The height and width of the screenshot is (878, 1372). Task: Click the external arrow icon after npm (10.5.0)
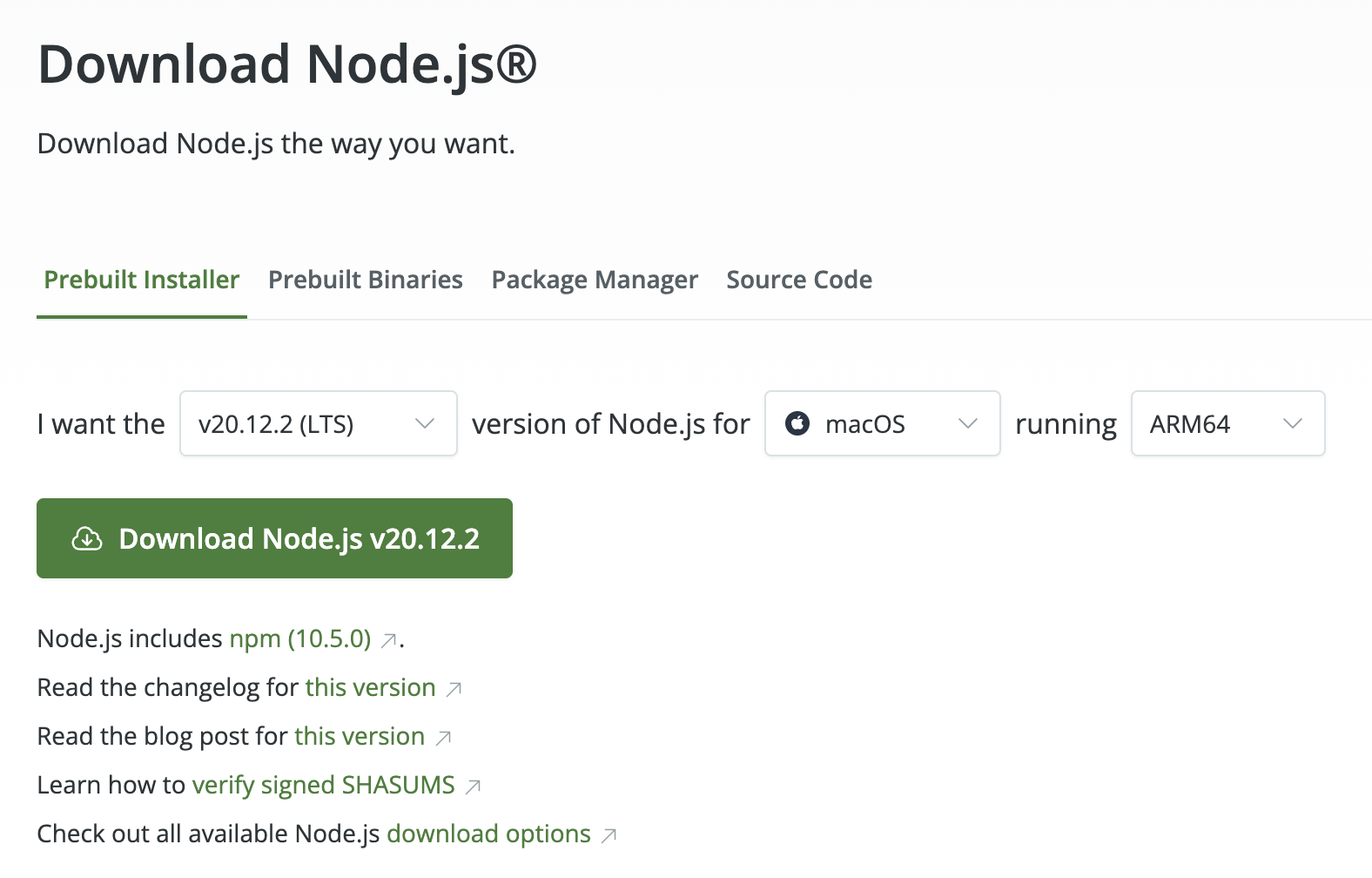[389, 641]
